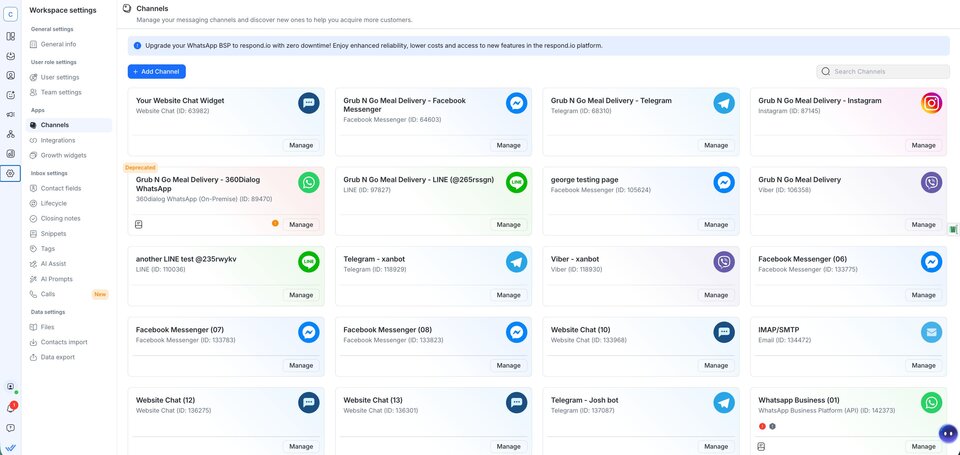The image size is (960, 455).
Task: Open the chat assistant bubble at bottom right
Action: [948, 434]
